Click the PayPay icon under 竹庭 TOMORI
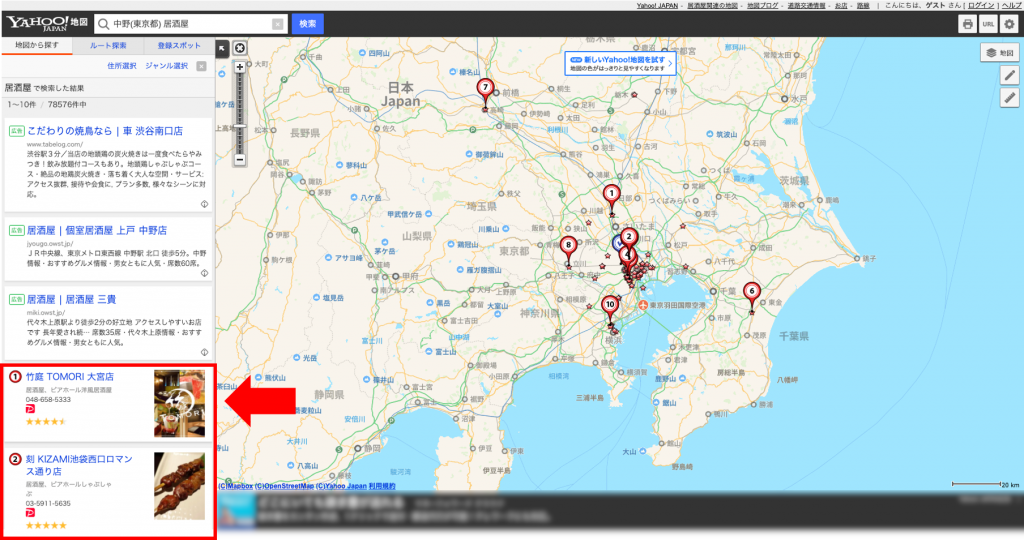1024x540 pixels. click(x=30, y=409)
